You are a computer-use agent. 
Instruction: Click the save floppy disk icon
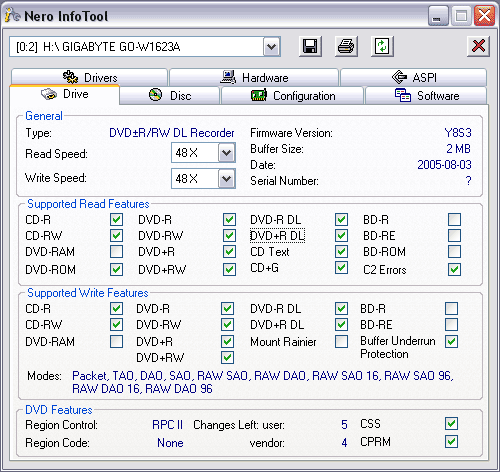[x=310, y=46]
